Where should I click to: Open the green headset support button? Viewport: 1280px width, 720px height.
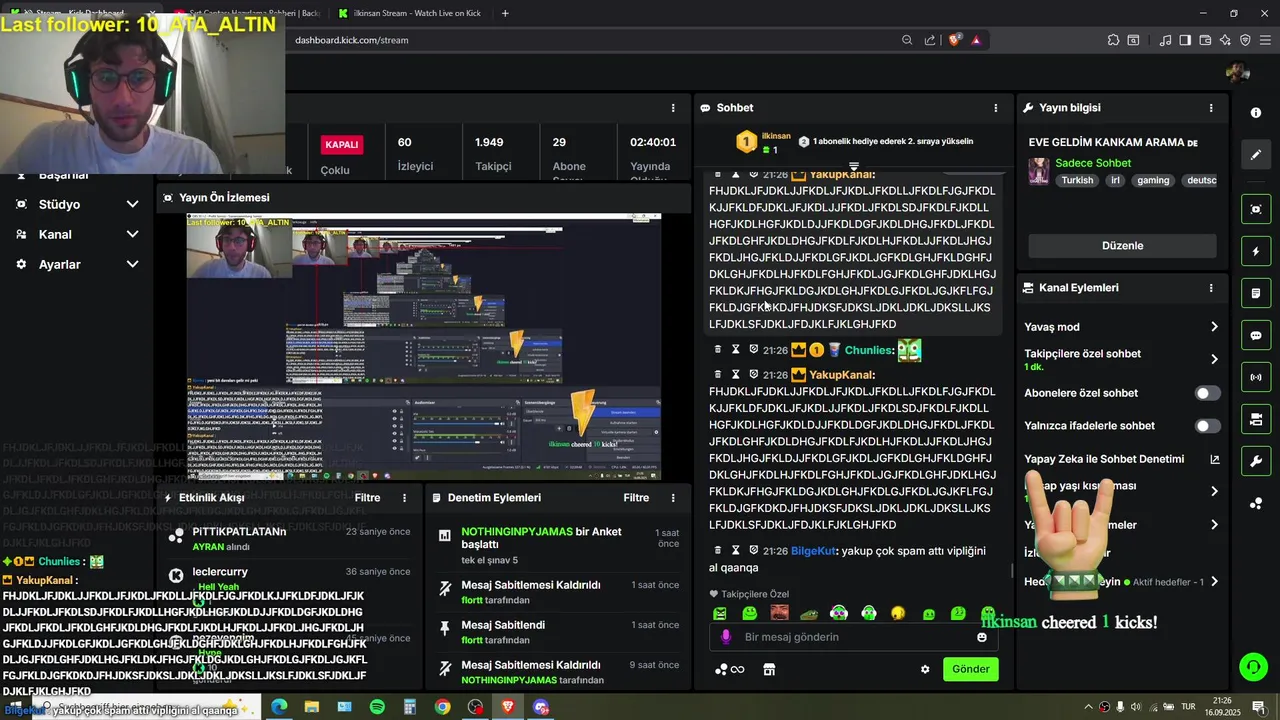pyautogui.click(x=1253, y=666)
